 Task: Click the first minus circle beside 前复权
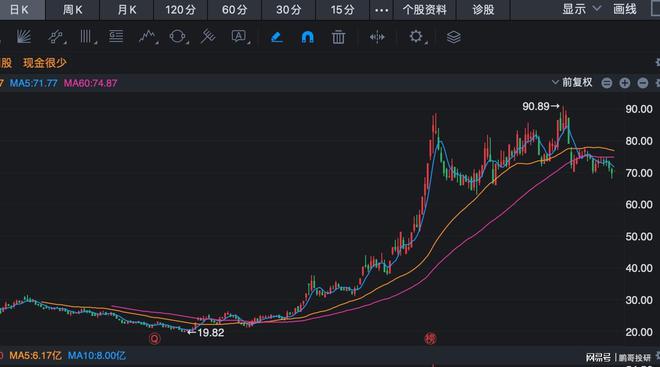pos(607,83)
